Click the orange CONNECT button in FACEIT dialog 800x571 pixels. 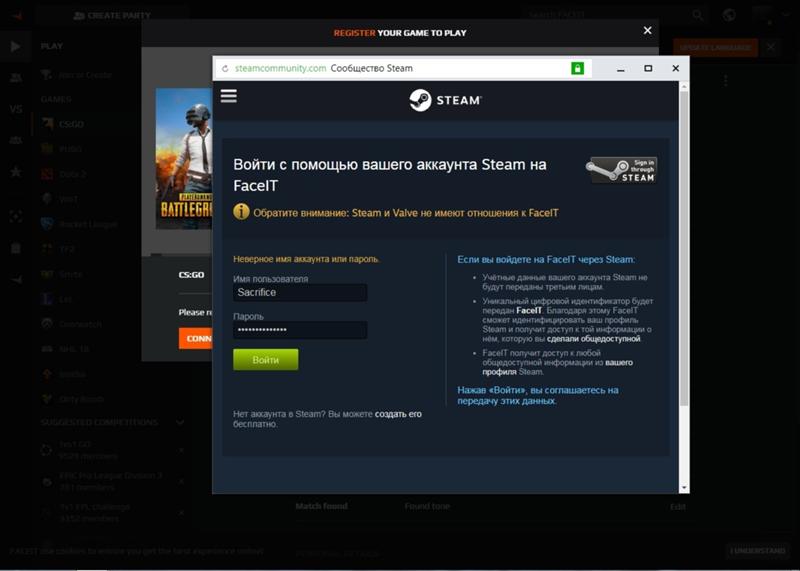click(x=195, y=338)
